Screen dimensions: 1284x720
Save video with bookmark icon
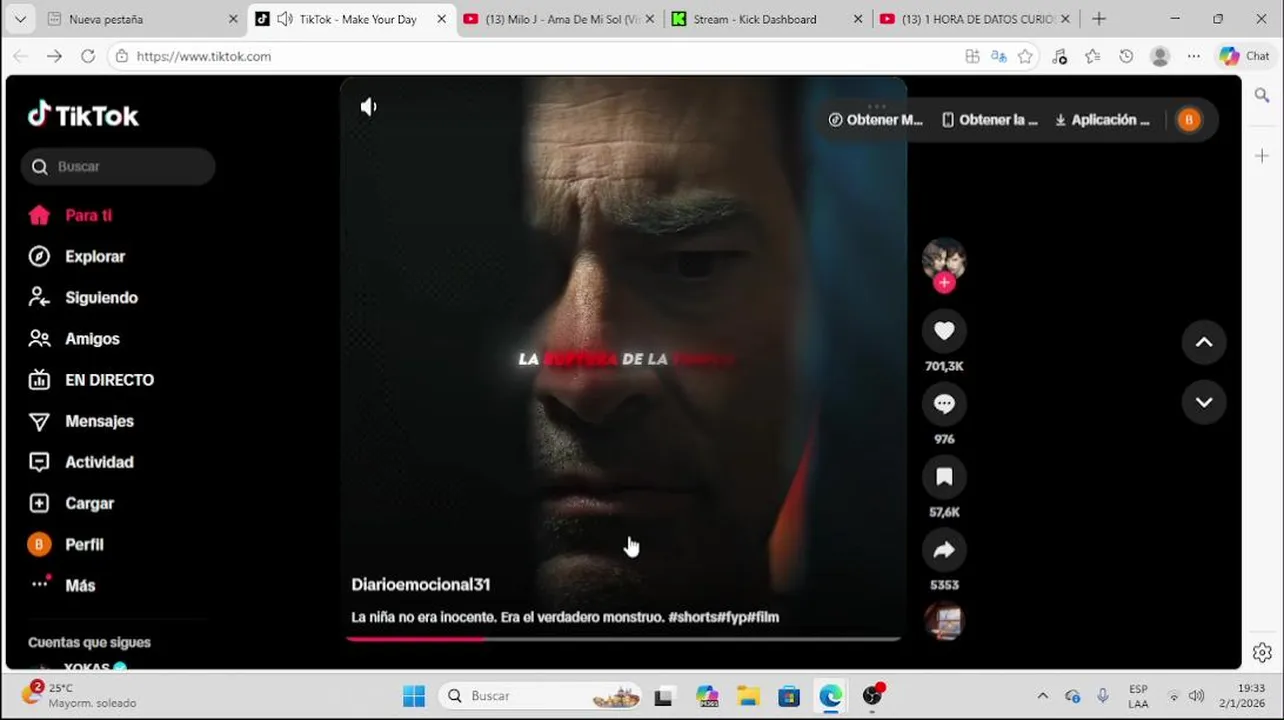(x=944, y=477)
